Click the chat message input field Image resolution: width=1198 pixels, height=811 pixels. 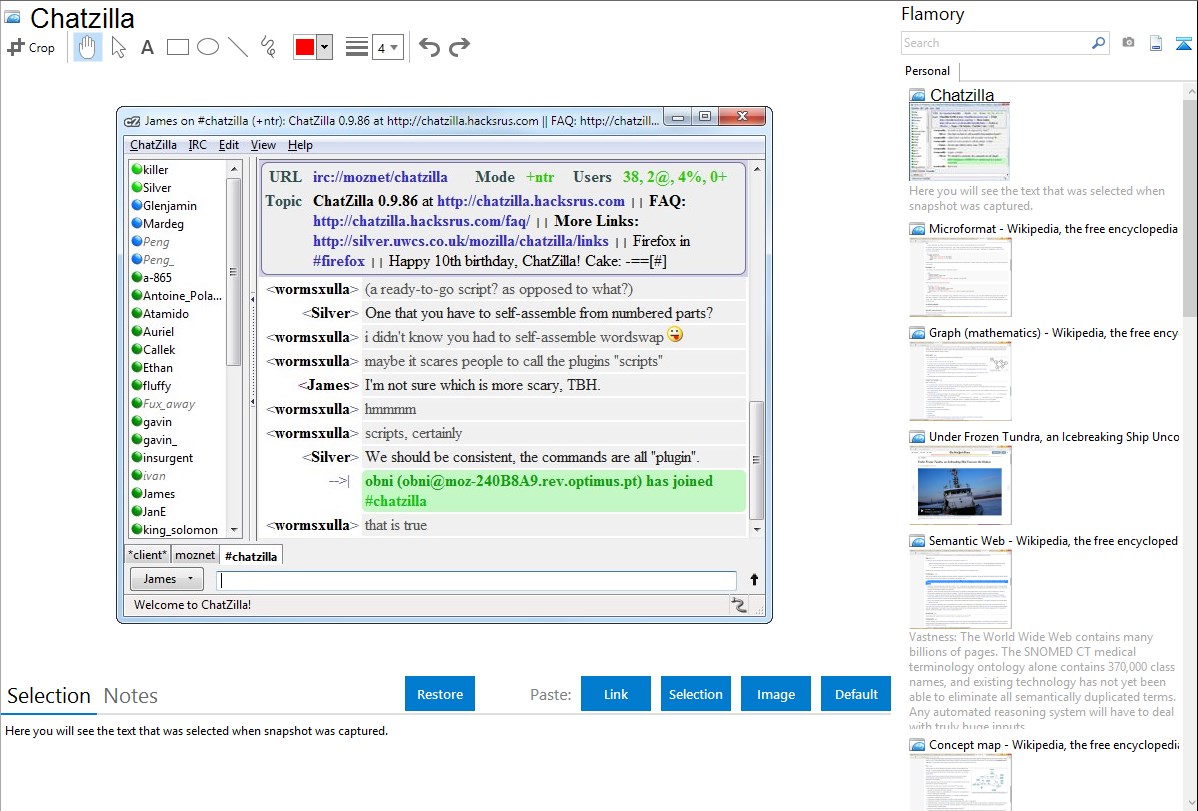tap(477, 580)
